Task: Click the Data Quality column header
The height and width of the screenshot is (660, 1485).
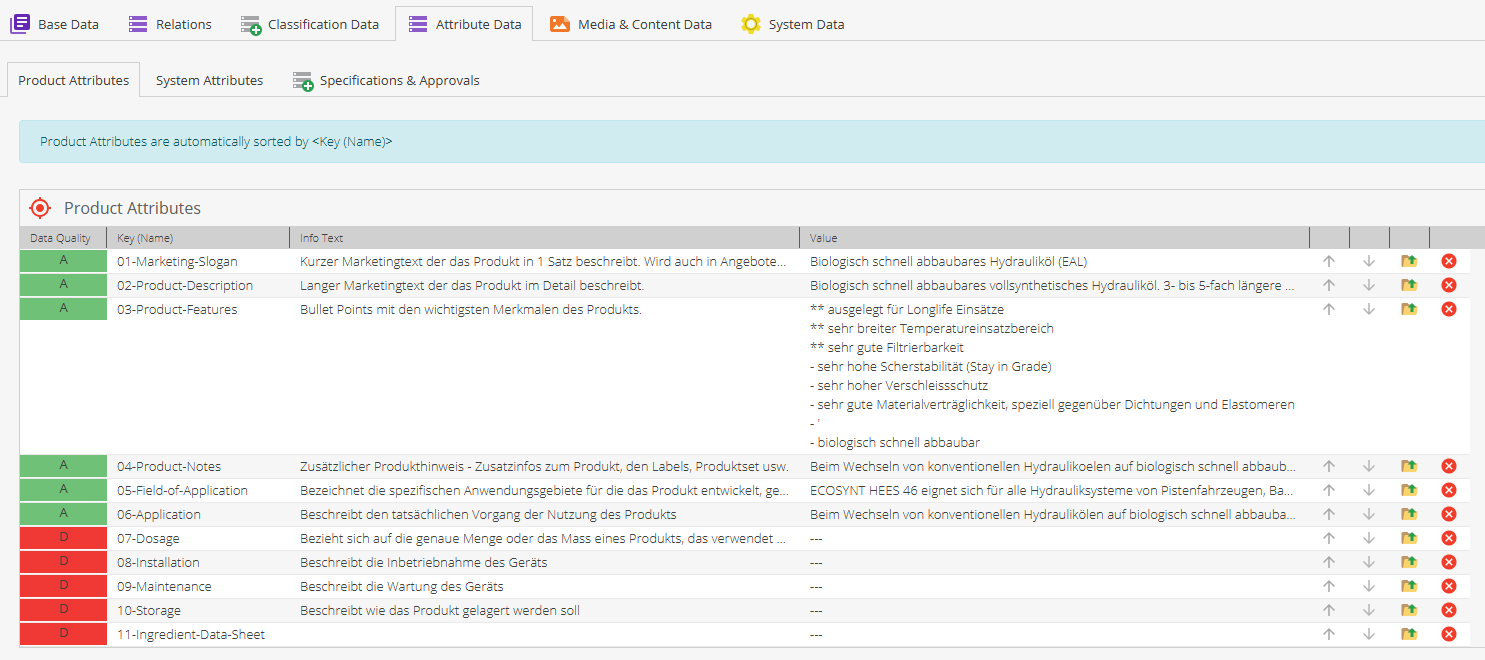Action: 61,238
